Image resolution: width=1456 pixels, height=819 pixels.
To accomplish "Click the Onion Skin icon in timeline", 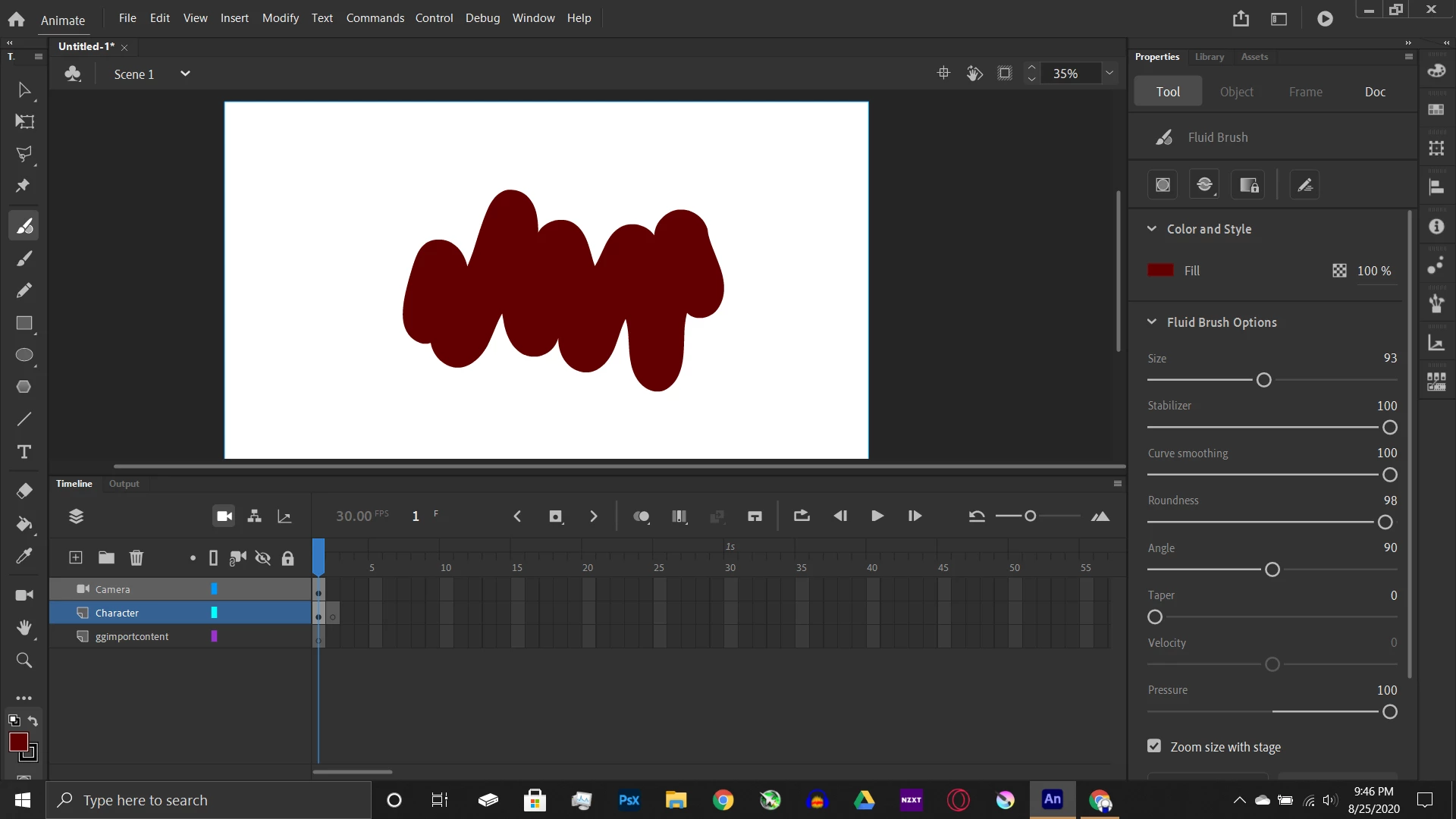I will 642,516.
